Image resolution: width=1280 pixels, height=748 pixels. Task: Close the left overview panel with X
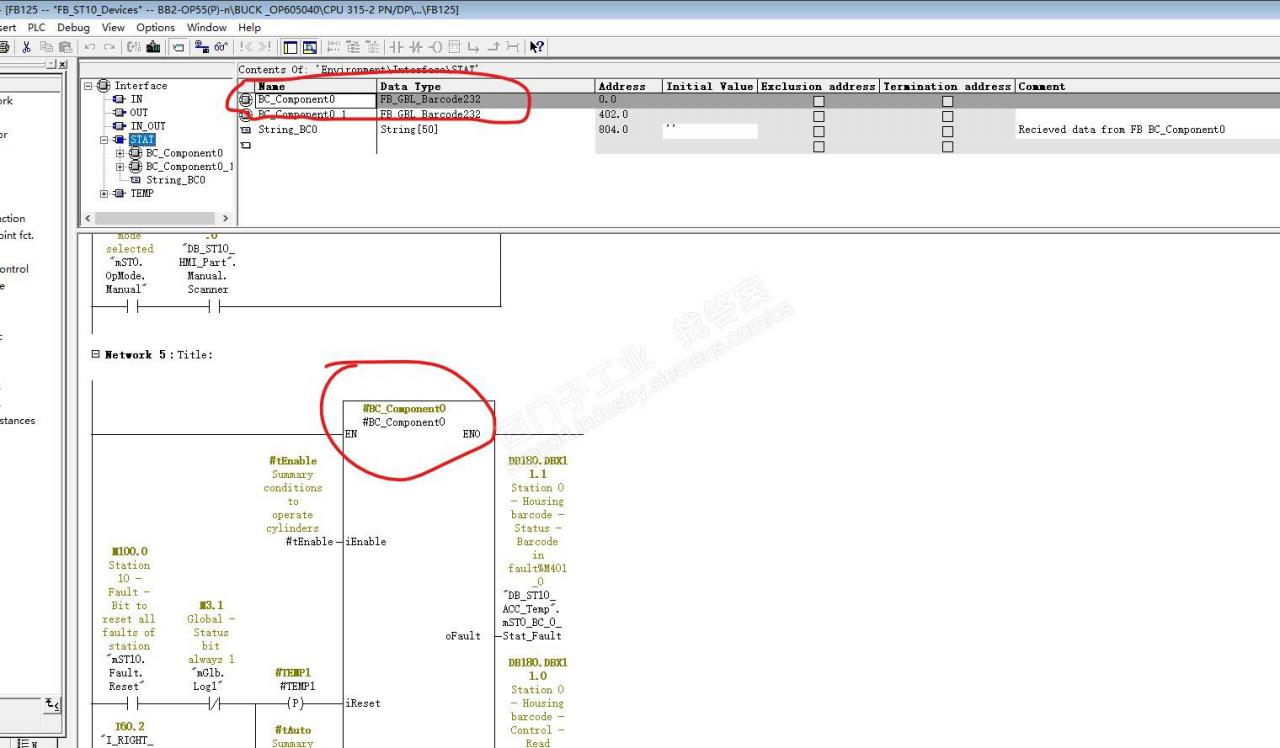[x=63, y=65]
